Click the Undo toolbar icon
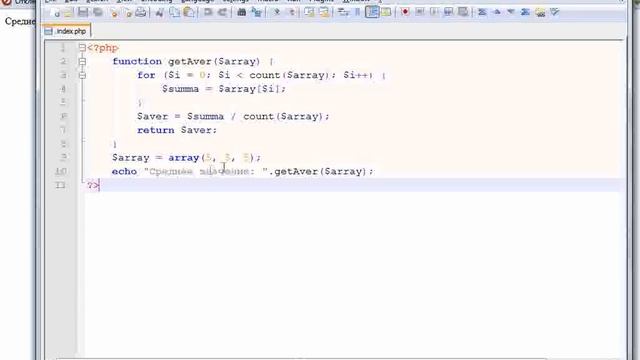The width and height of the screenshot is (640, 360). point(208,12)
